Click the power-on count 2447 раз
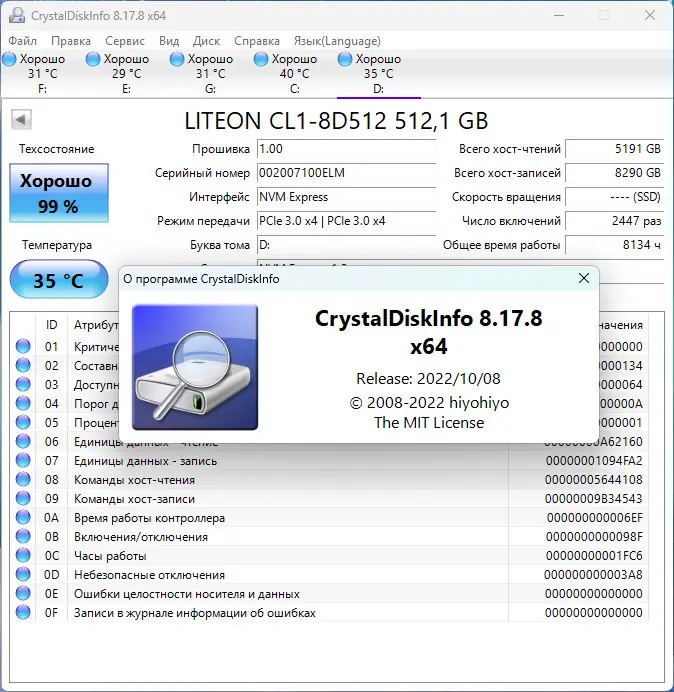 click(x=614, y=221)
